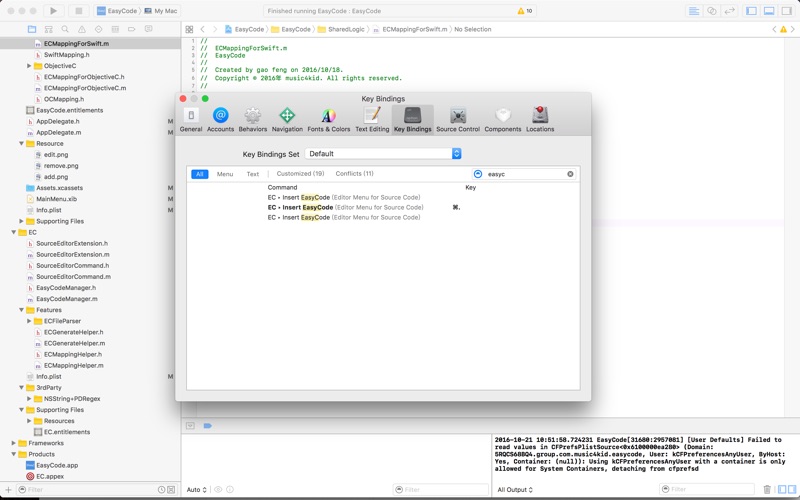Go forward with jump bar right arrow
The height and width of the screenshot is (500, 800).
click(x=215, y=29)
